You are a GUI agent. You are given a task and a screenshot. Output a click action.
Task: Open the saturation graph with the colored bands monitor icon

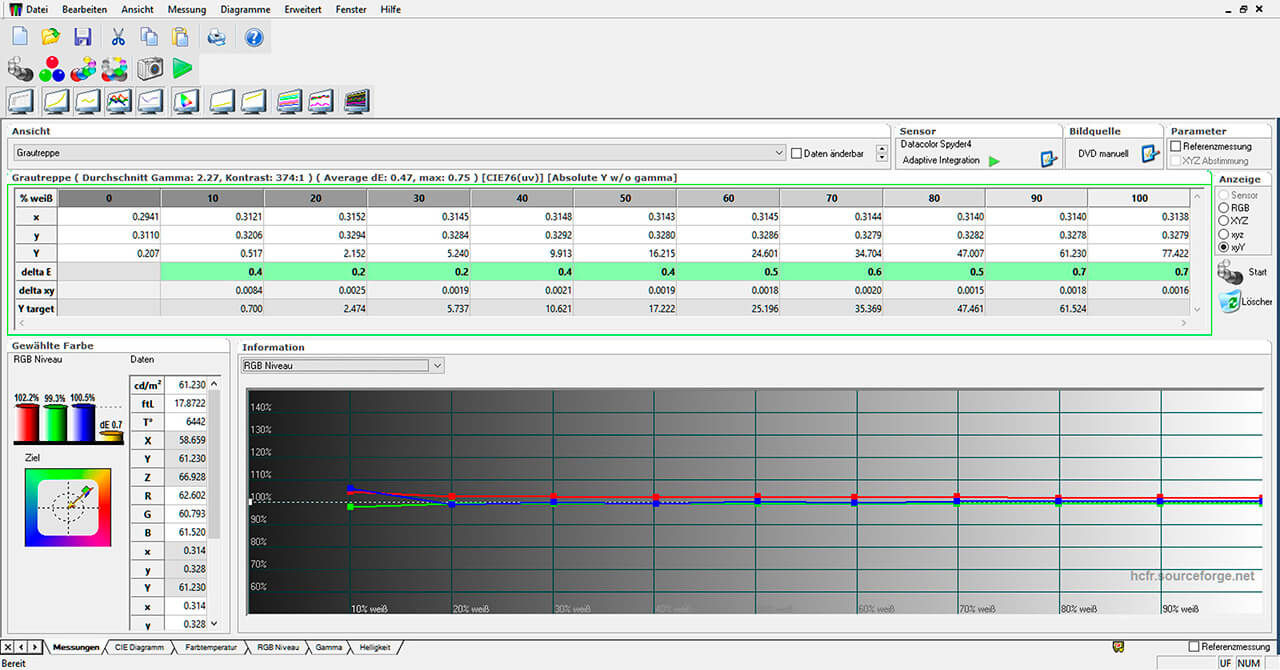(x=290, y=101)
